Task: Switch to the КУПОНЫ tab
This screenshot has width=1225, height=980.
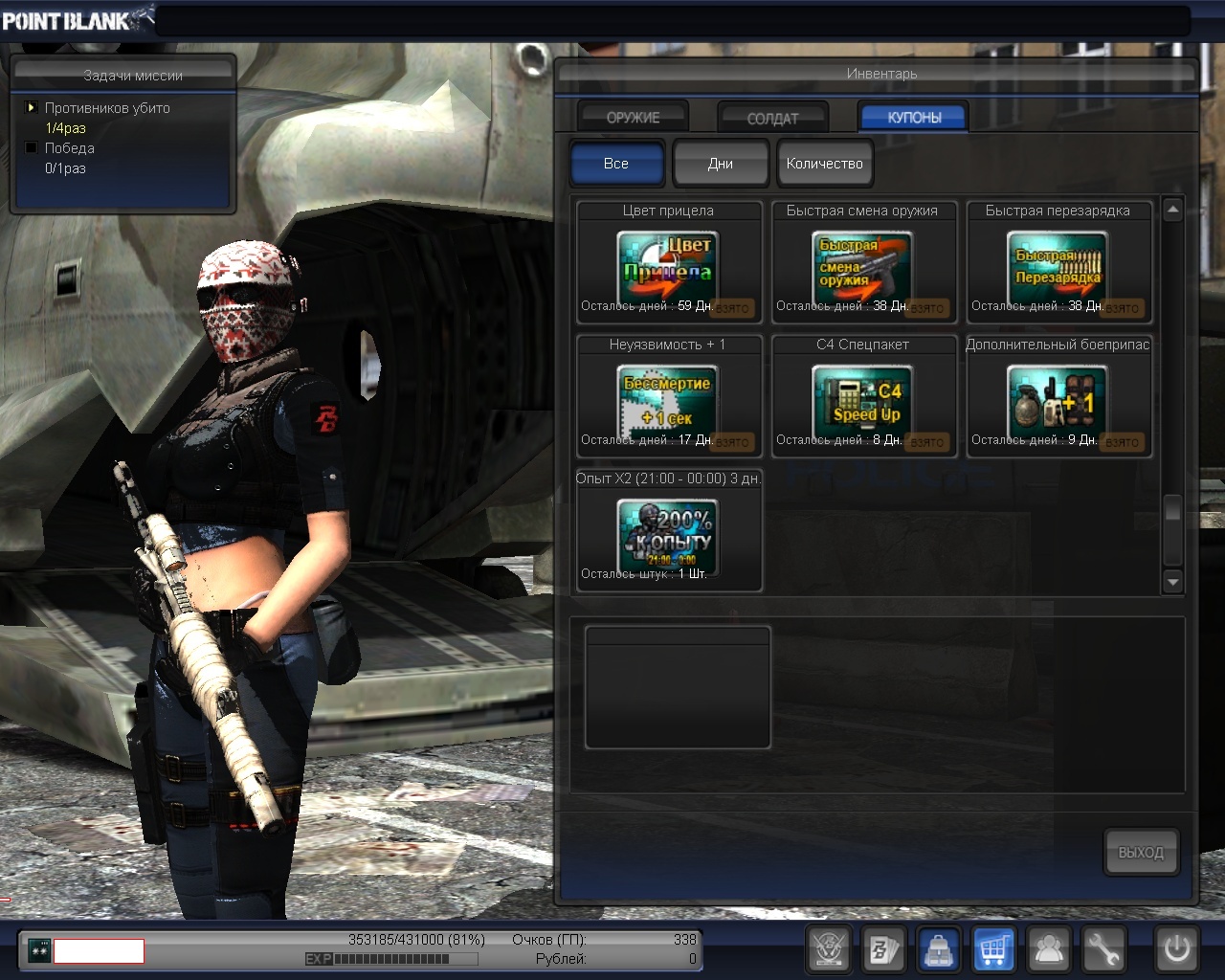Action: (x=914, y=117)
